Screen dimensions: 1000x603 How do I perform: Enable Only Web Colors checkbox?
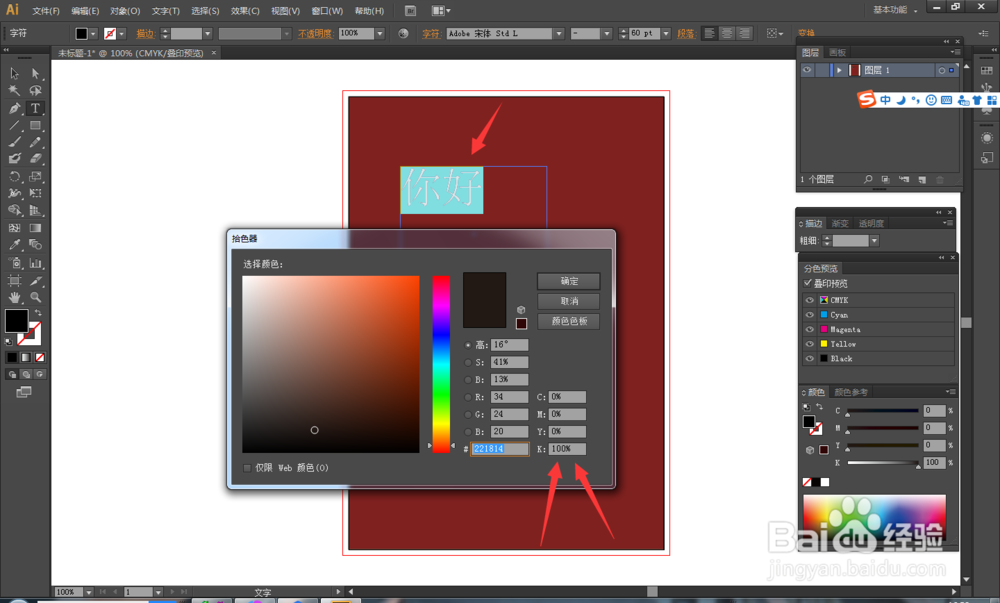pyautogui.click(x=247, y=468)
